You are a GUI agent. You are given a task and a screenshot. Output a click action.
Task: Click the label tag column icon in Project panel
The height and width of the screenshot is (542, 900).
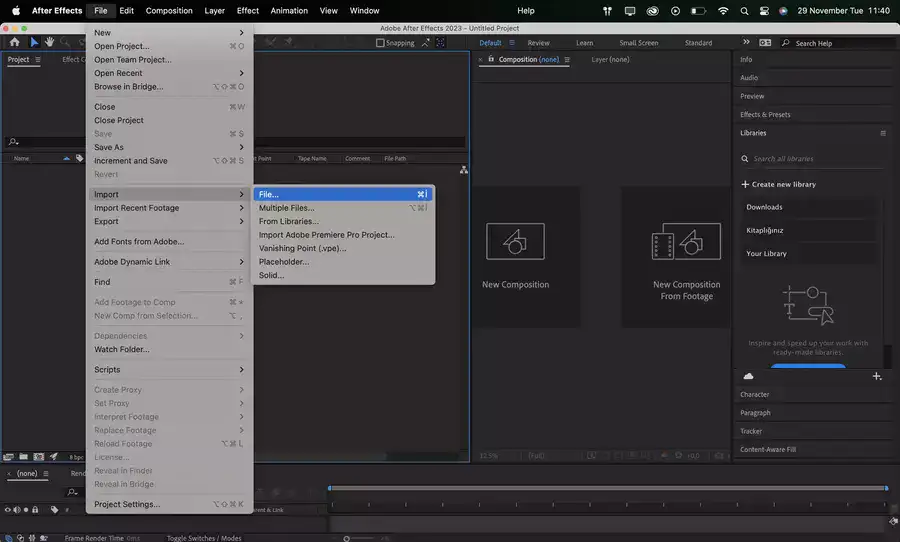(x=79, y=158)
